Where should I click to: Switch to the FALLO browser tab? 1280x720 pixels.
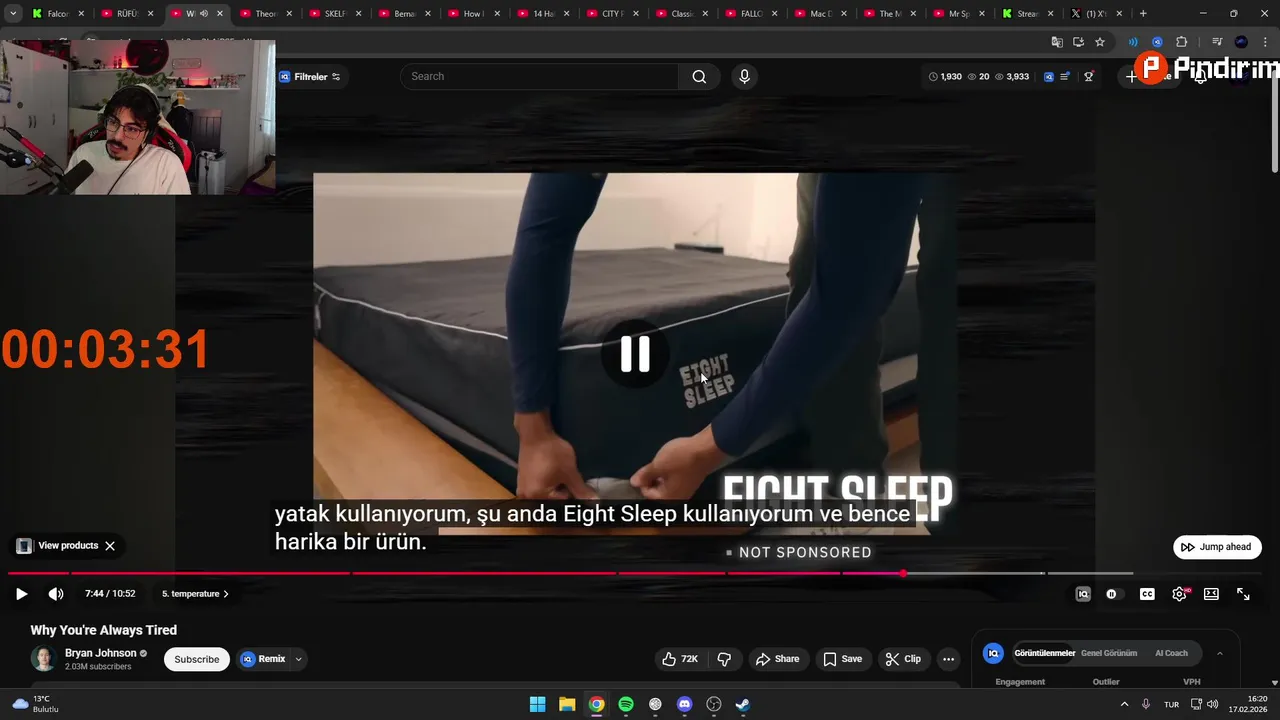tap(750, 14)
